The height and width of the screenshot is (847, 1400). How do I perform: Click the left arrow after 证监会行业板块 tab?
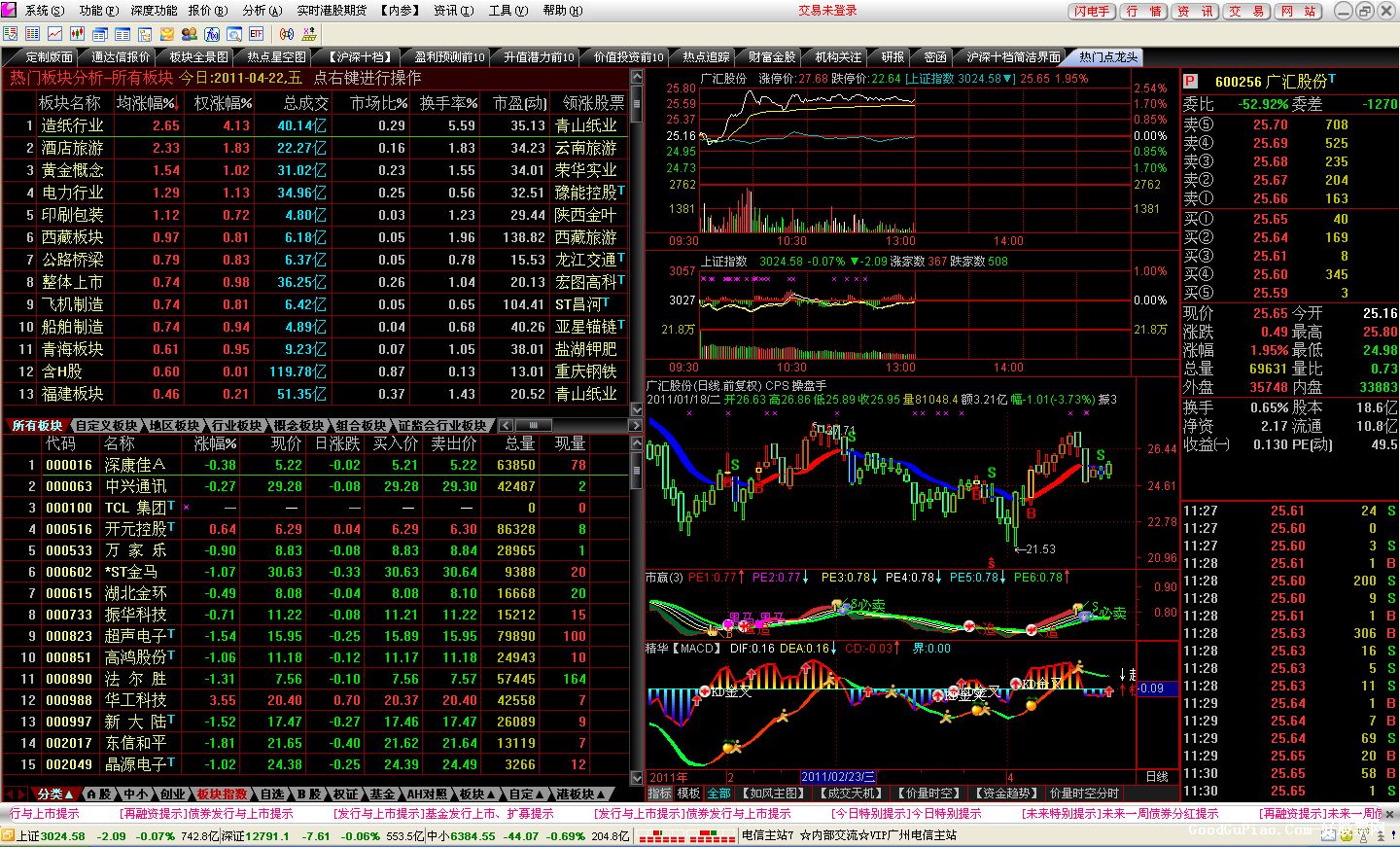pyautogui.click(x=506, y=426)
